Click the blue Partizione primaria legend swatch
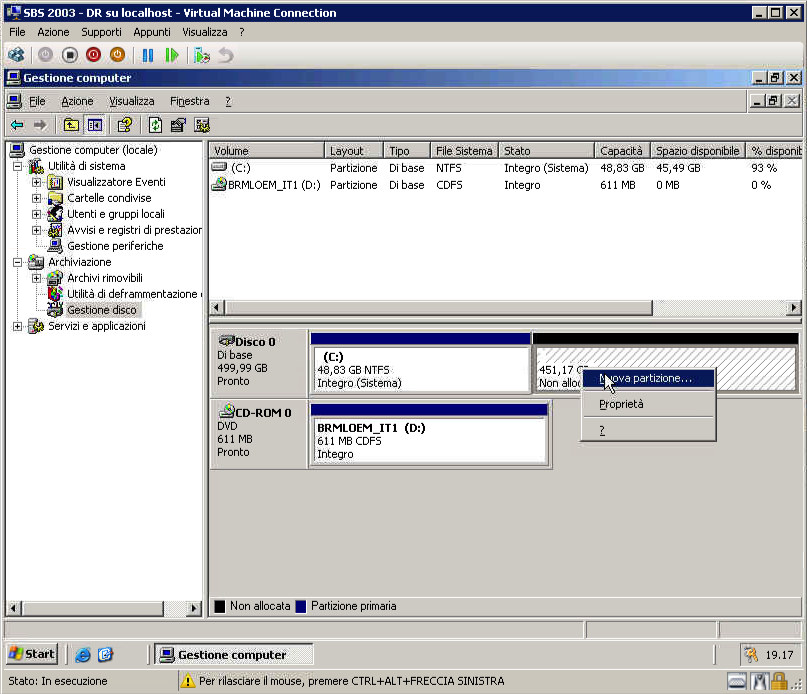Screen dimensions: 807x694 (x=301, y=606)
